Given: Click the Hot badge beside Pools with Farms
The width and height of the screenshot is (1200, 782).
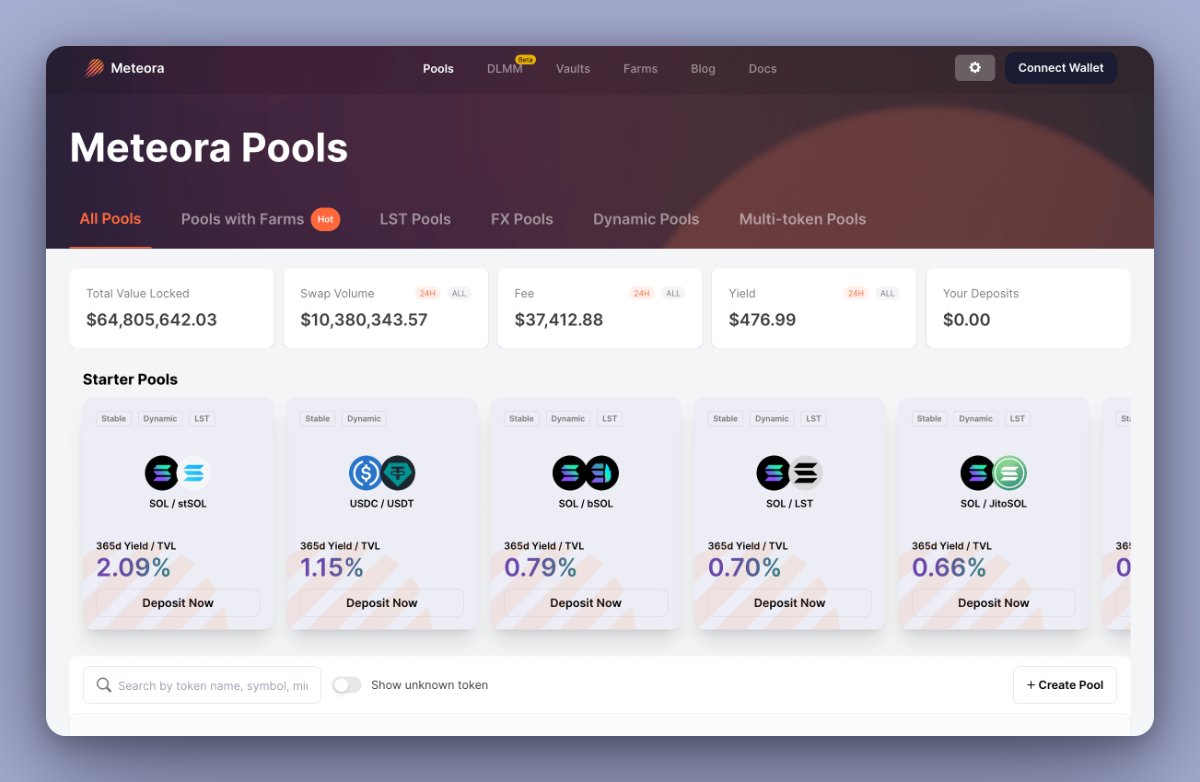Looking at the screenshot, I should [x=325, y=219].
